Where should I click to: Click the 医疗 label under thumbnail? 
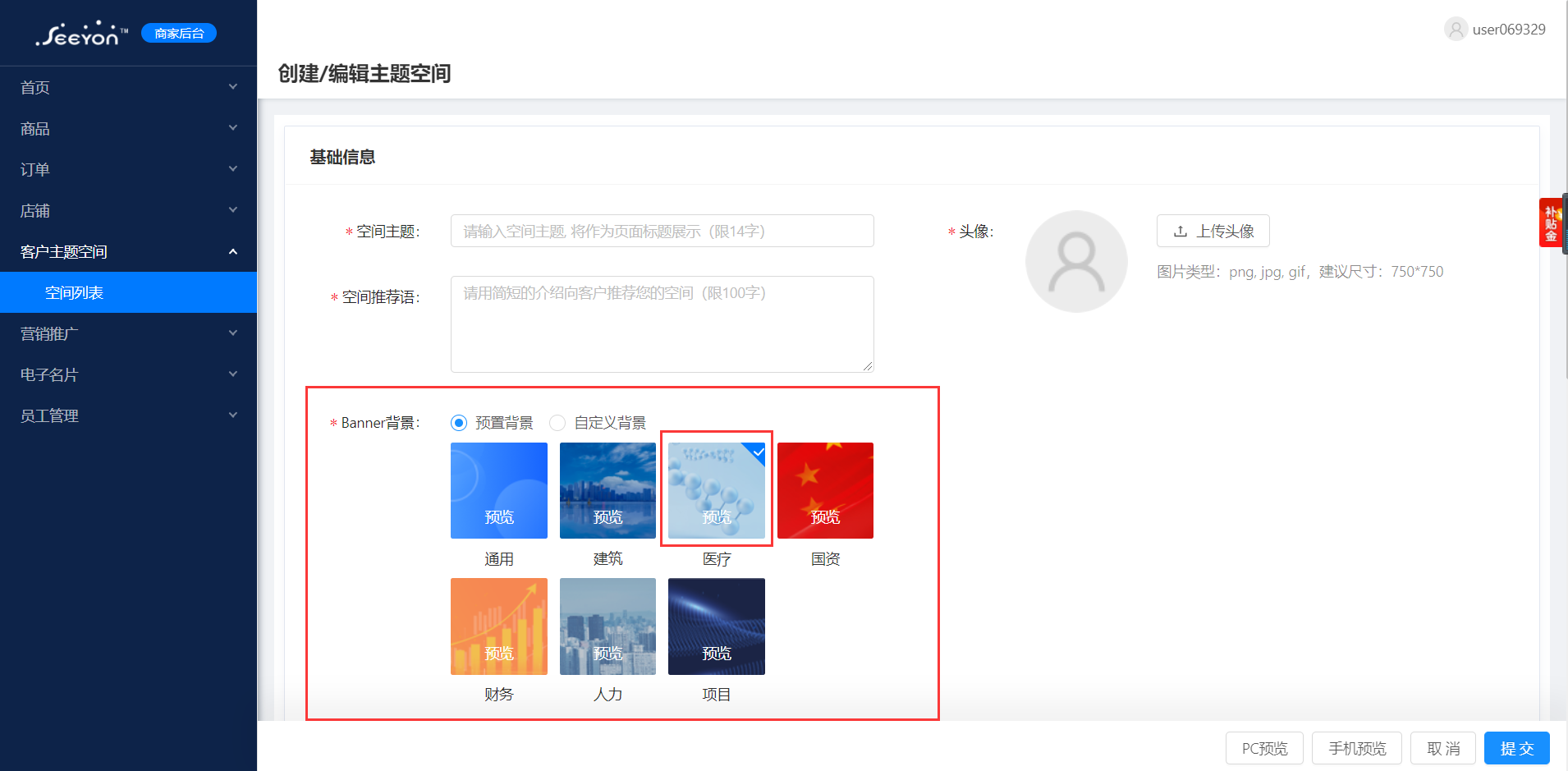pos(717,559)
